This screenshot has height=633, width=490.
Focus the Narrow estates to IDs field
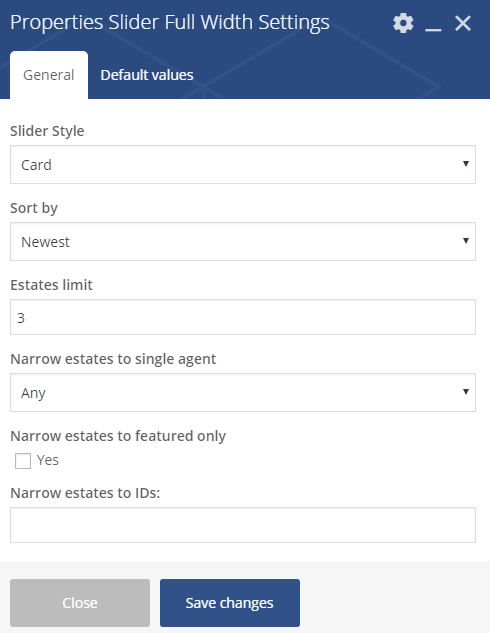(x=243, y=525)
